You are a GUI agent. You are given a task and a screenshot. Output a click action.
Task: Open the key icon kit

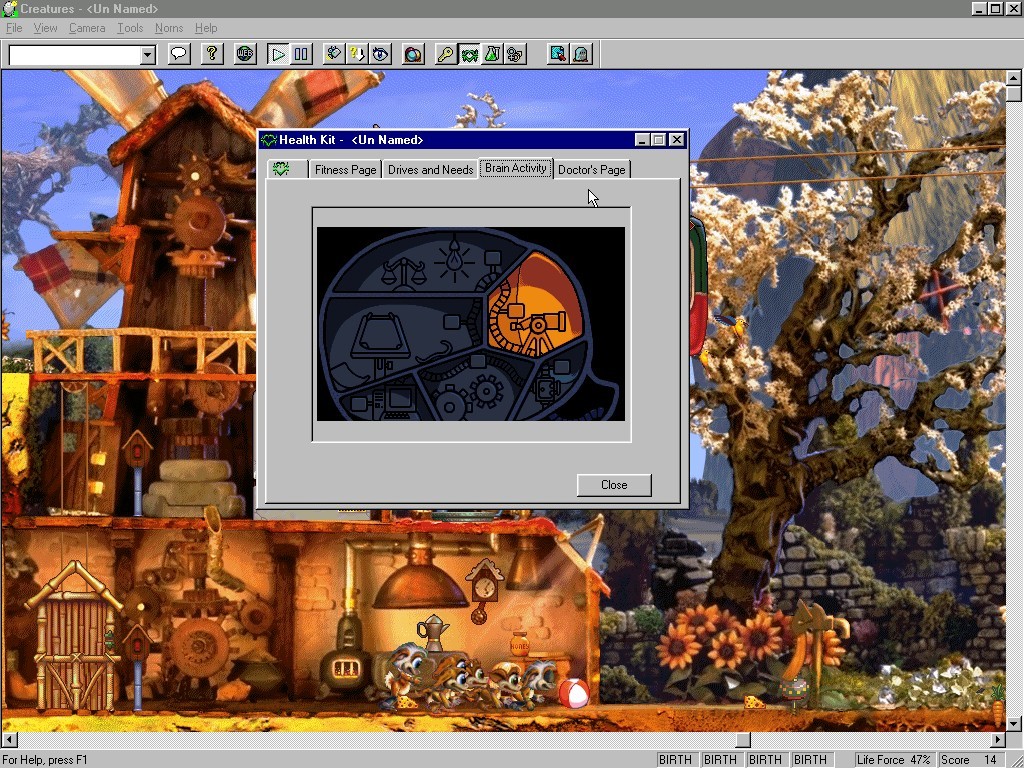coord(446,54)
